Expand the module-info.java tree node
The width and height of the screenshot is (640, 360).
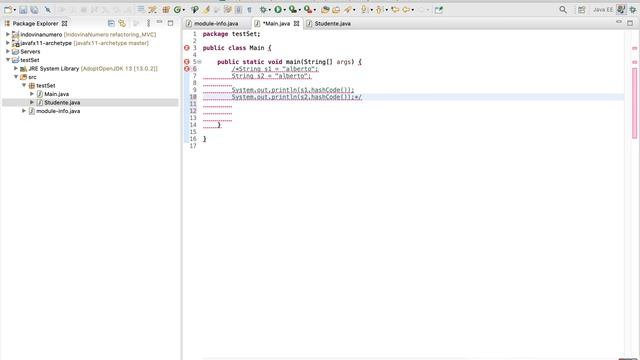(24, 111)
